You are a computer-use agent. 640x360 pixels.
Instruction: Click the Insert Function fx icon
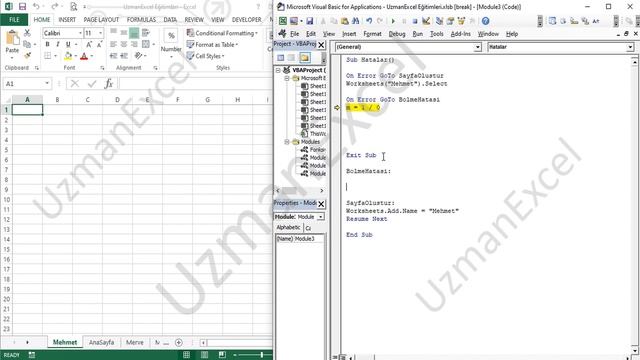point(109,84)
